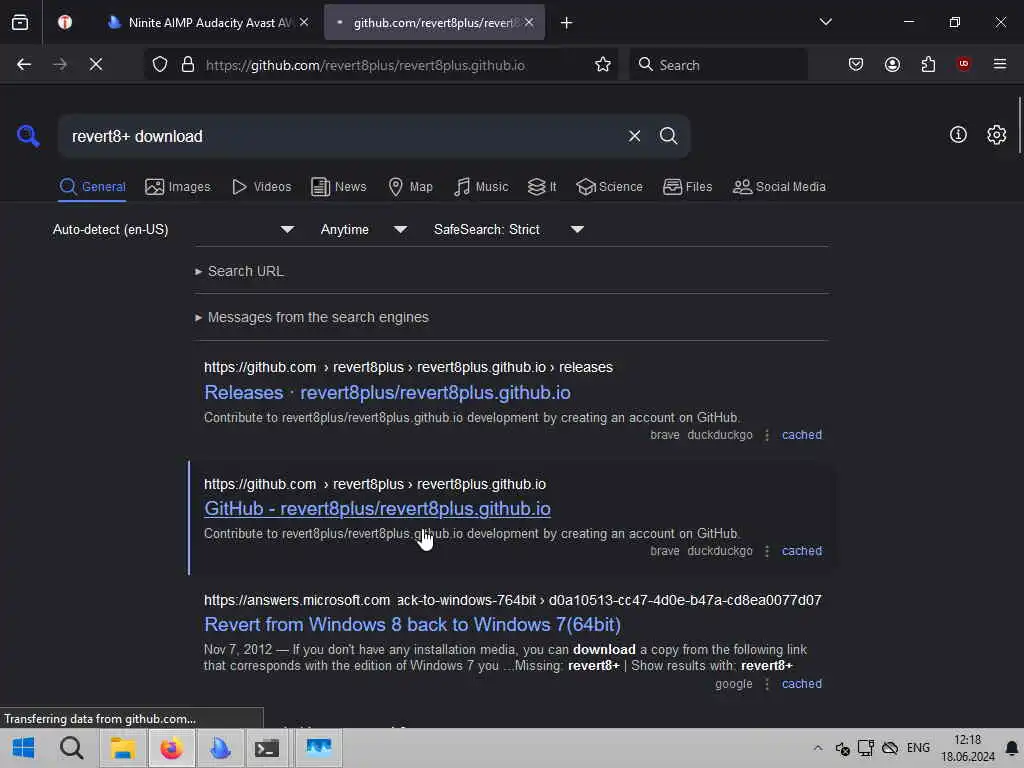Open the Firefox hamburger menu
The image size is (1024, 768).
[1000, 64]
